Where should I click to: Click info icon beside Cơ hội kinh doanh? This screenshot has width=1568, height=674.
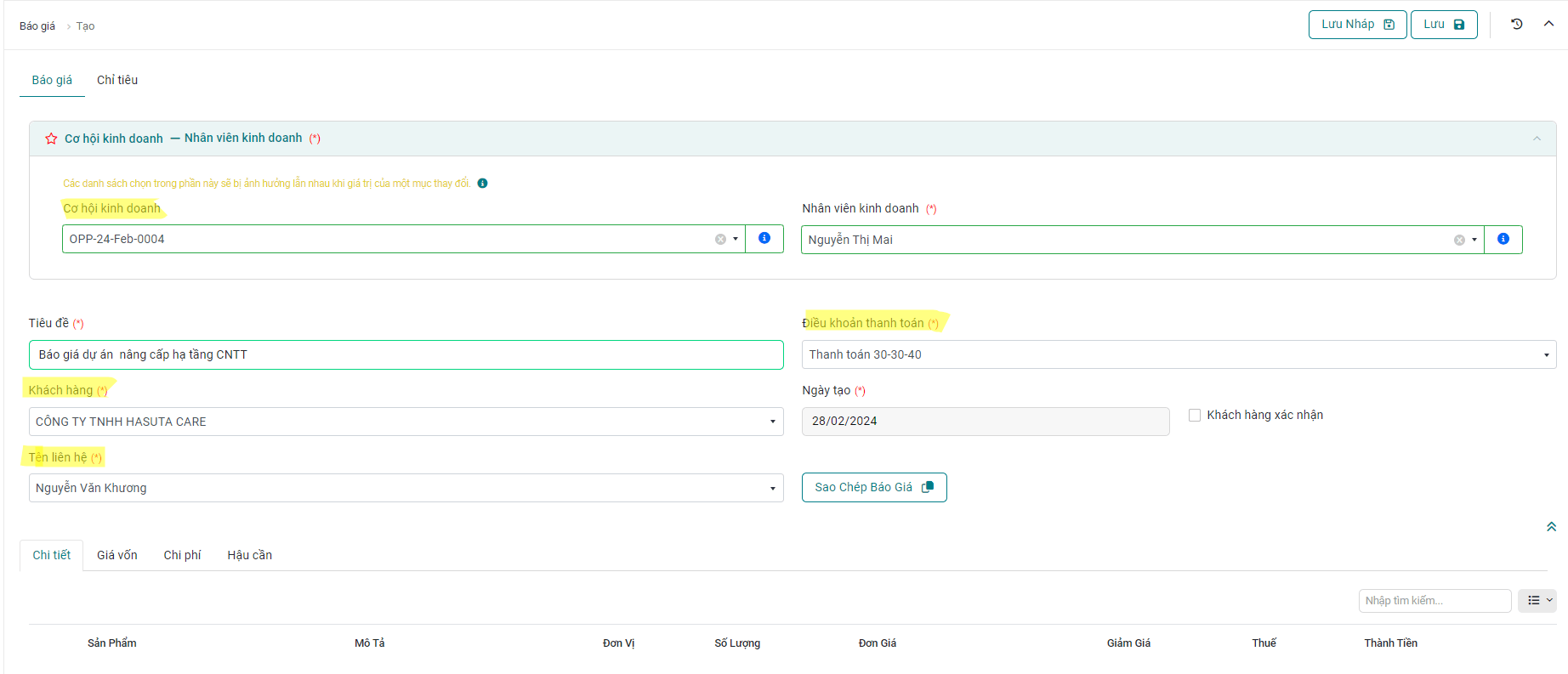[x=764, y=239]
